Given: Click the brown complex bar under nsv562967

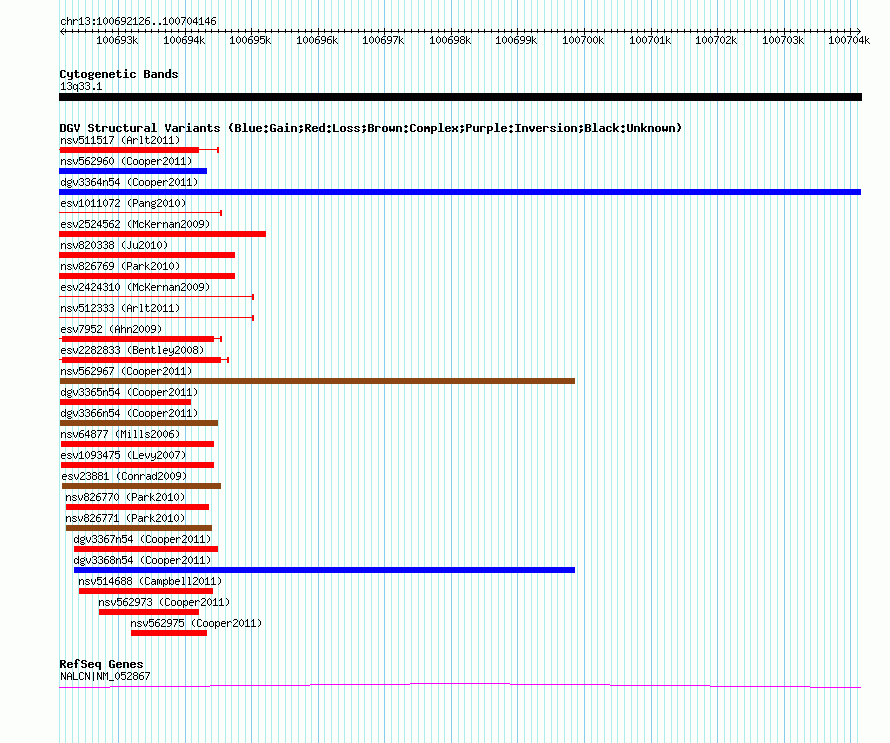Looking at the screenshot, I should 317,381.
